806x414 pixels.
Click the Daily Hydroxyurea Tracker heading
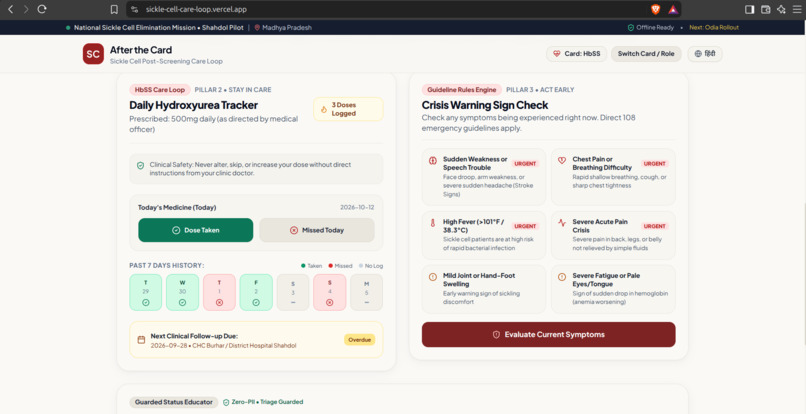coord(193,105)
